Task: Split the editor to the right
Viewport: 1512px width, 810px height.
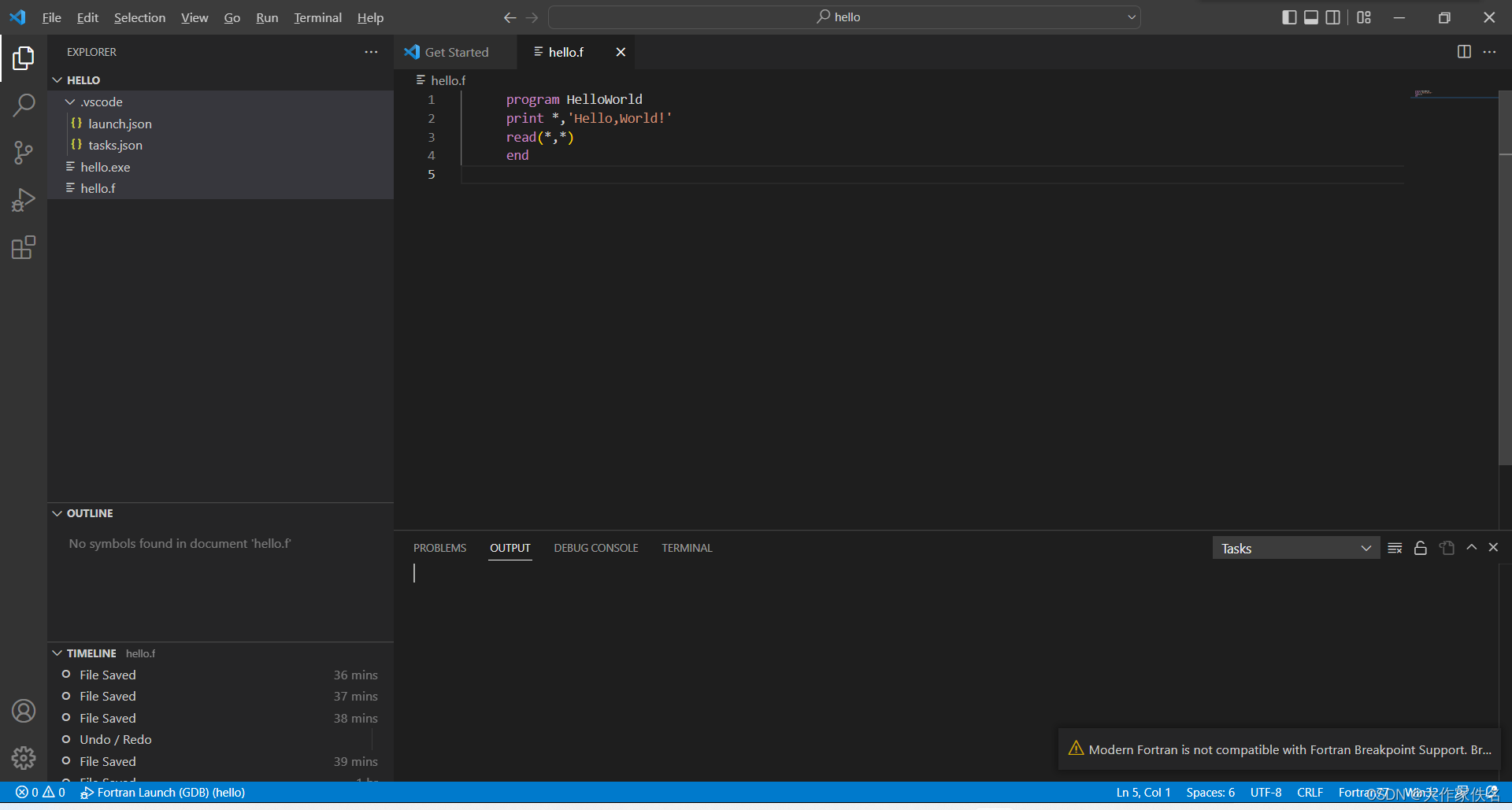Action: coord(1464,52)
